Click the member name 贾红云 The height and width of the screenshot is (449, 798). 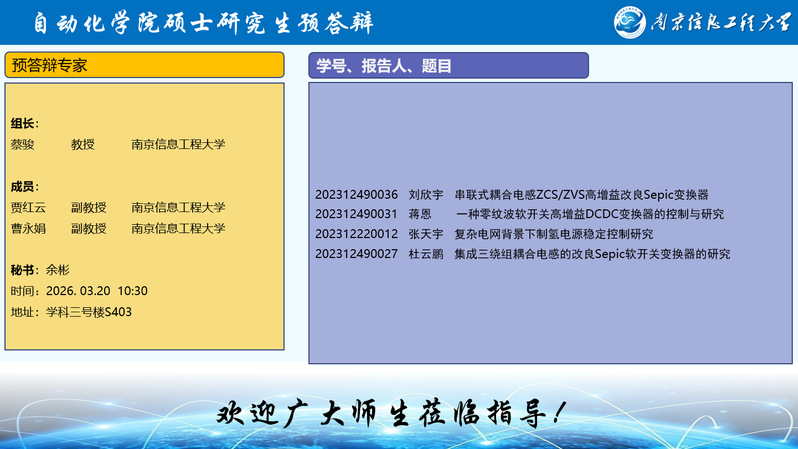28,208
